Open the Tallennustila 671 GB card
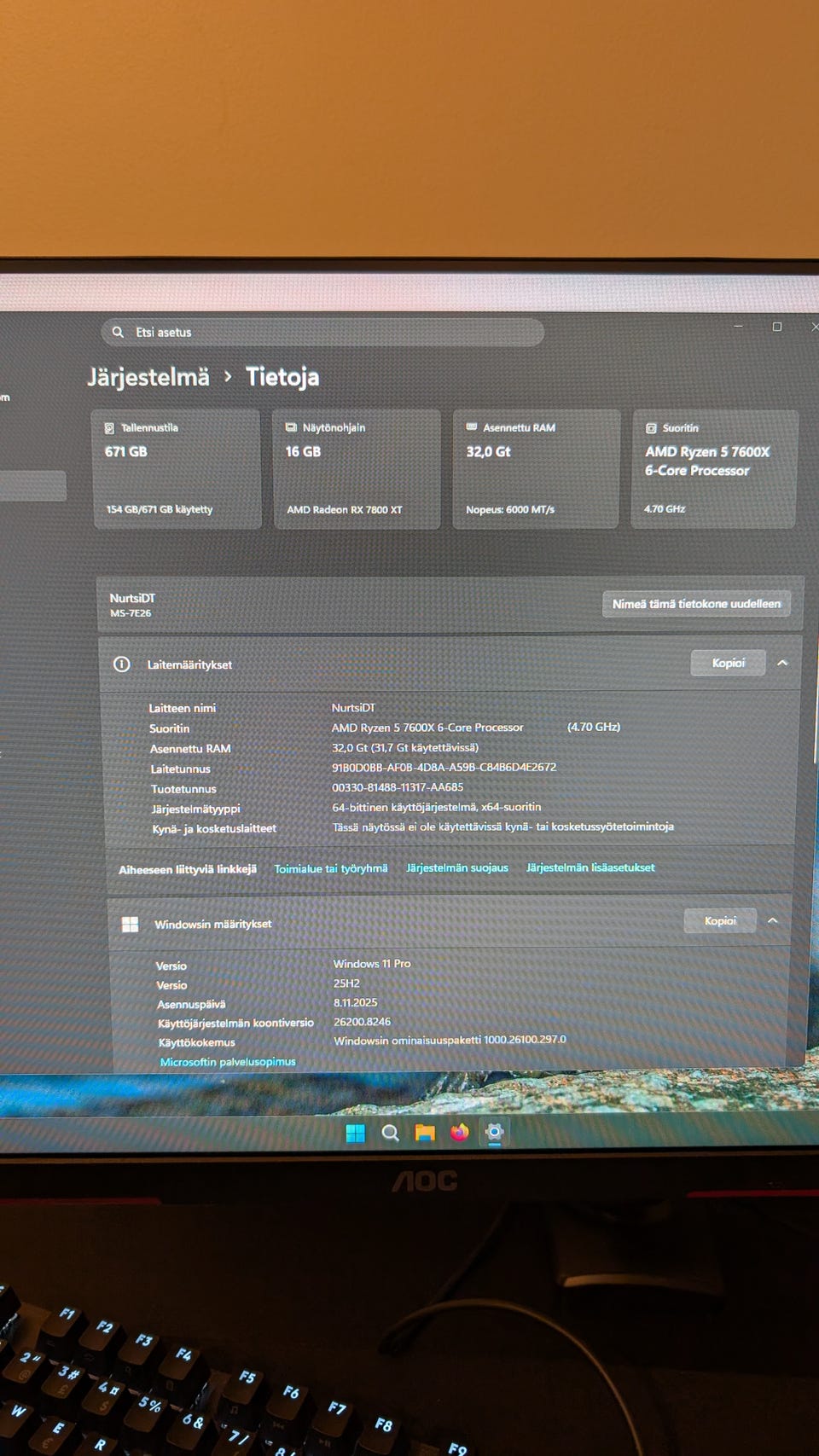This screenshot has height=1456, width=819. click(x=177, y=469)
